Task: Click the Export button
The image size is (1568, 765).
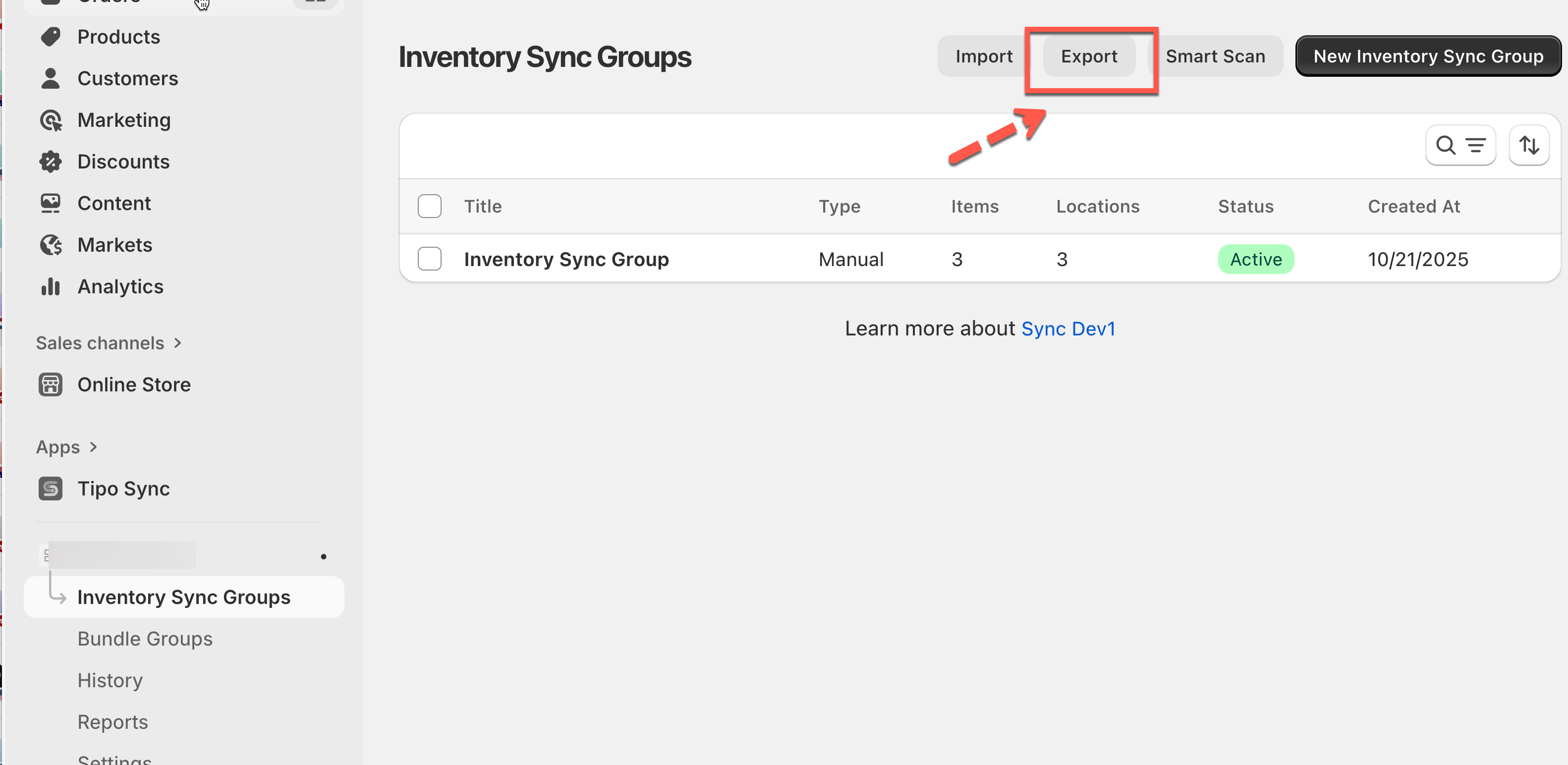Action: (1088, 56)
